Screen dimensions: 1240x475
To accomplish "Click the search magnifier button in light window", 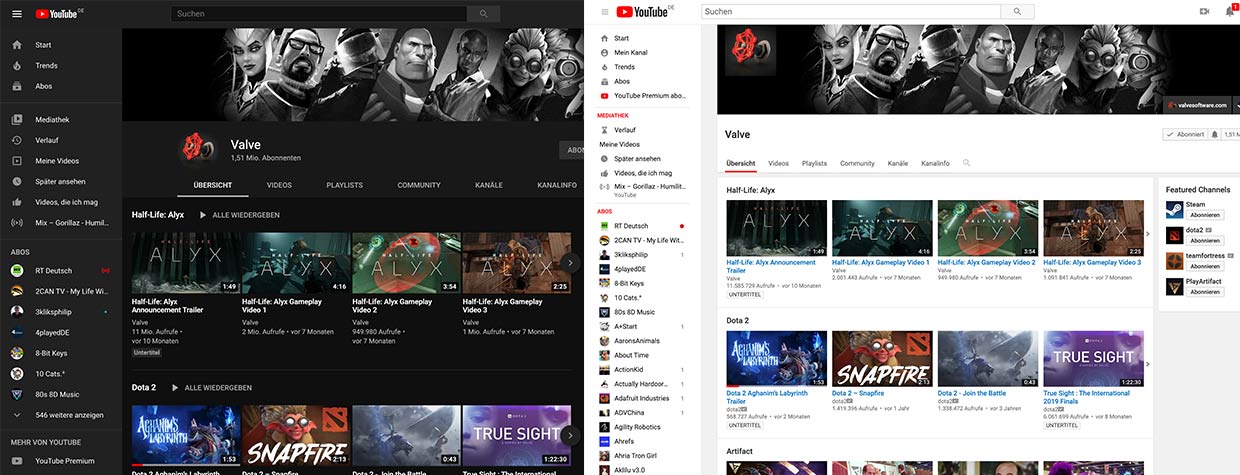I will tap(1017, 11).
